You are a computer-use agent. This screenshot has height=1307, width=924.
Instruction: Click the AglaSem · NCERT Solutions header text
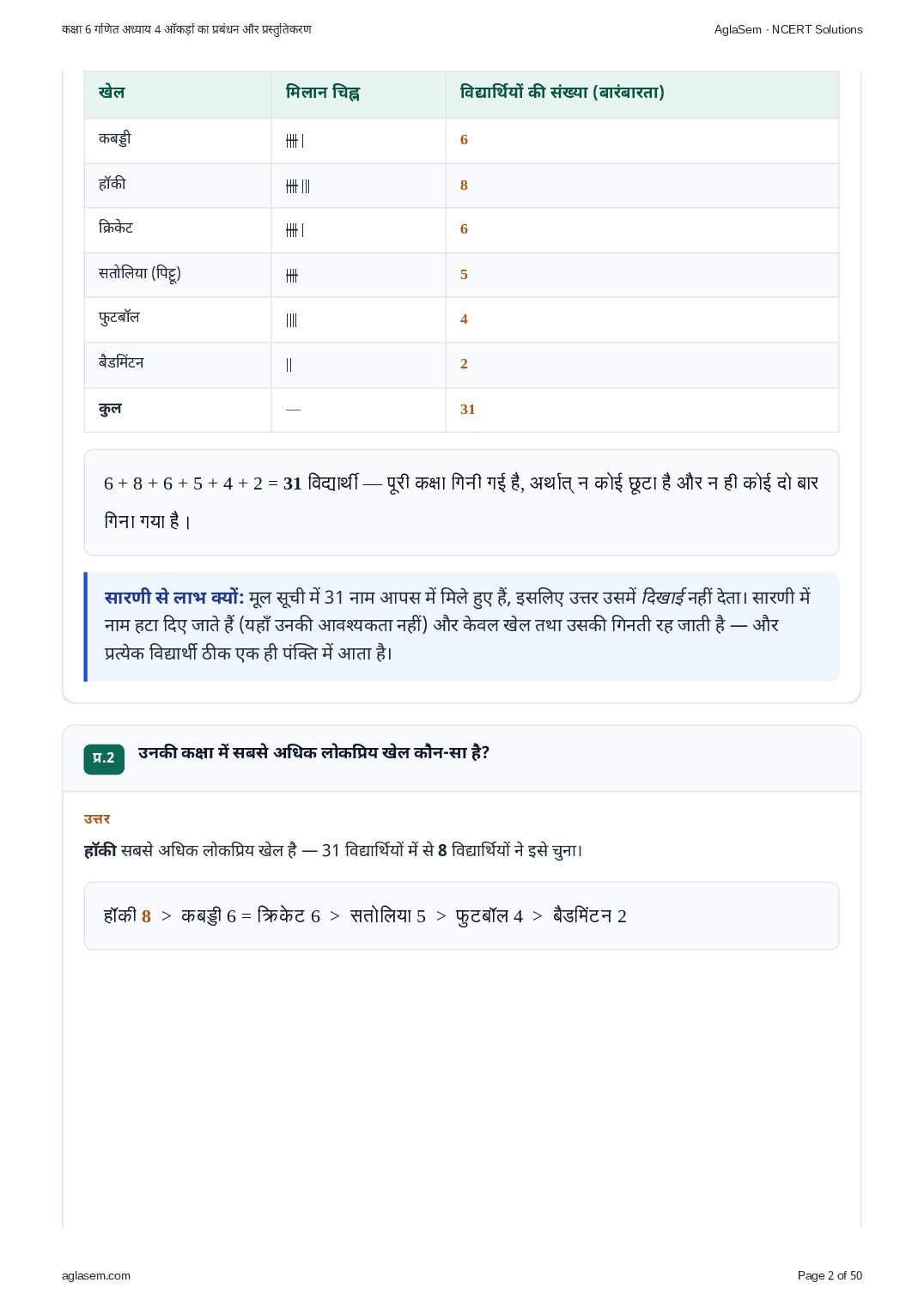(x=788, y=29)
